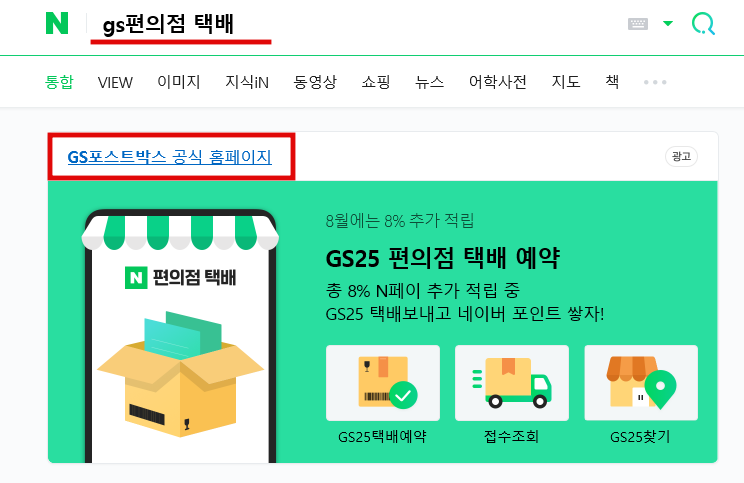Image resolution: width=744 pixels, height=483 pixels.
Task: Click the green Naver N logo
Action: 57,23
